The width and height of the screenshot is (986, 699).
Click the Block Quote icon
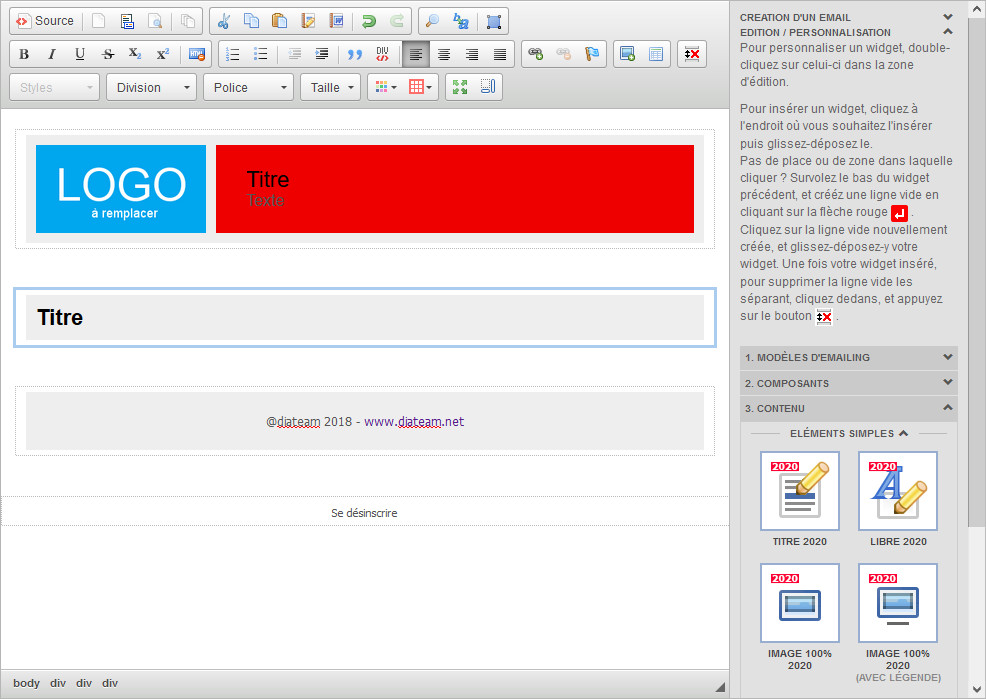(354, 54)
